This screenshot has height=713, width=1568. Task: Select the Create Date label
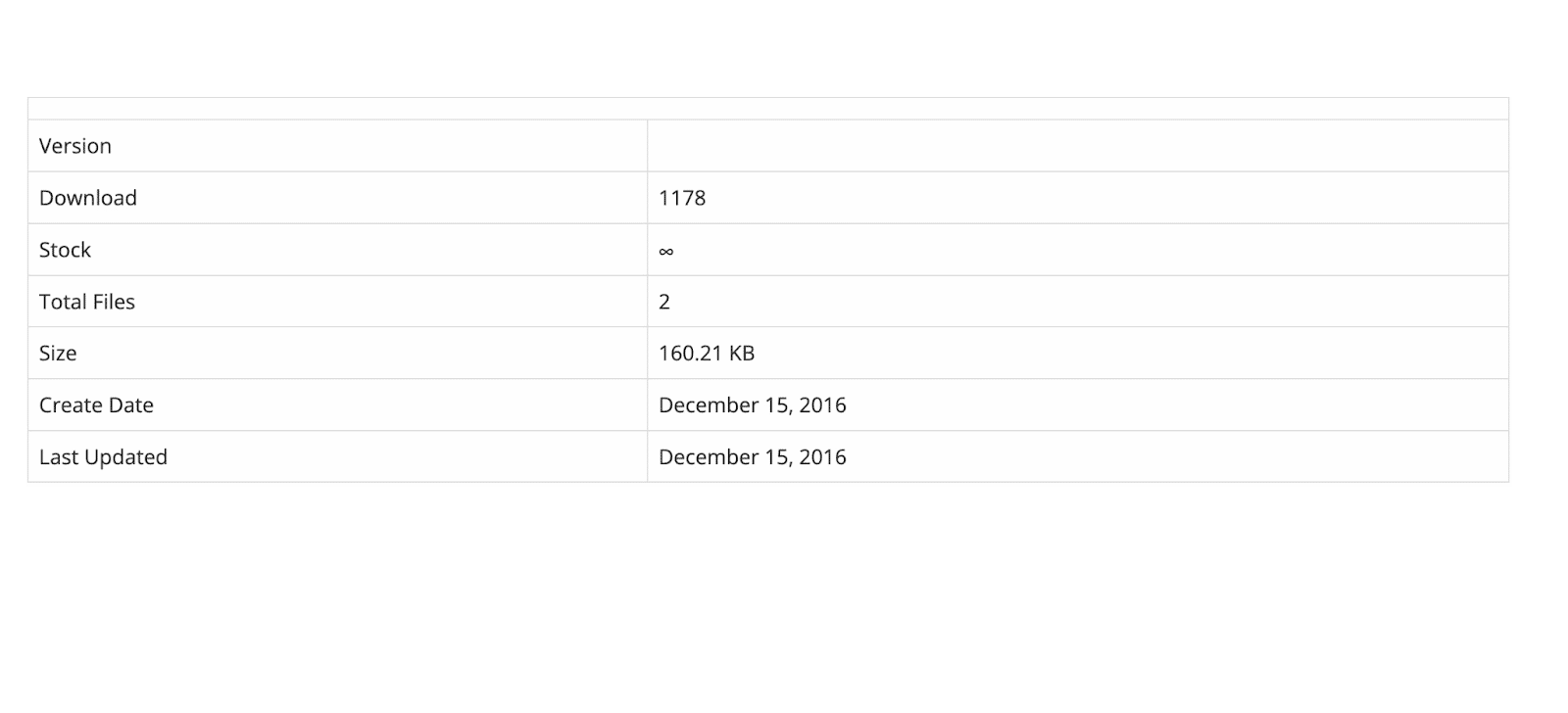tap(96, 405)
